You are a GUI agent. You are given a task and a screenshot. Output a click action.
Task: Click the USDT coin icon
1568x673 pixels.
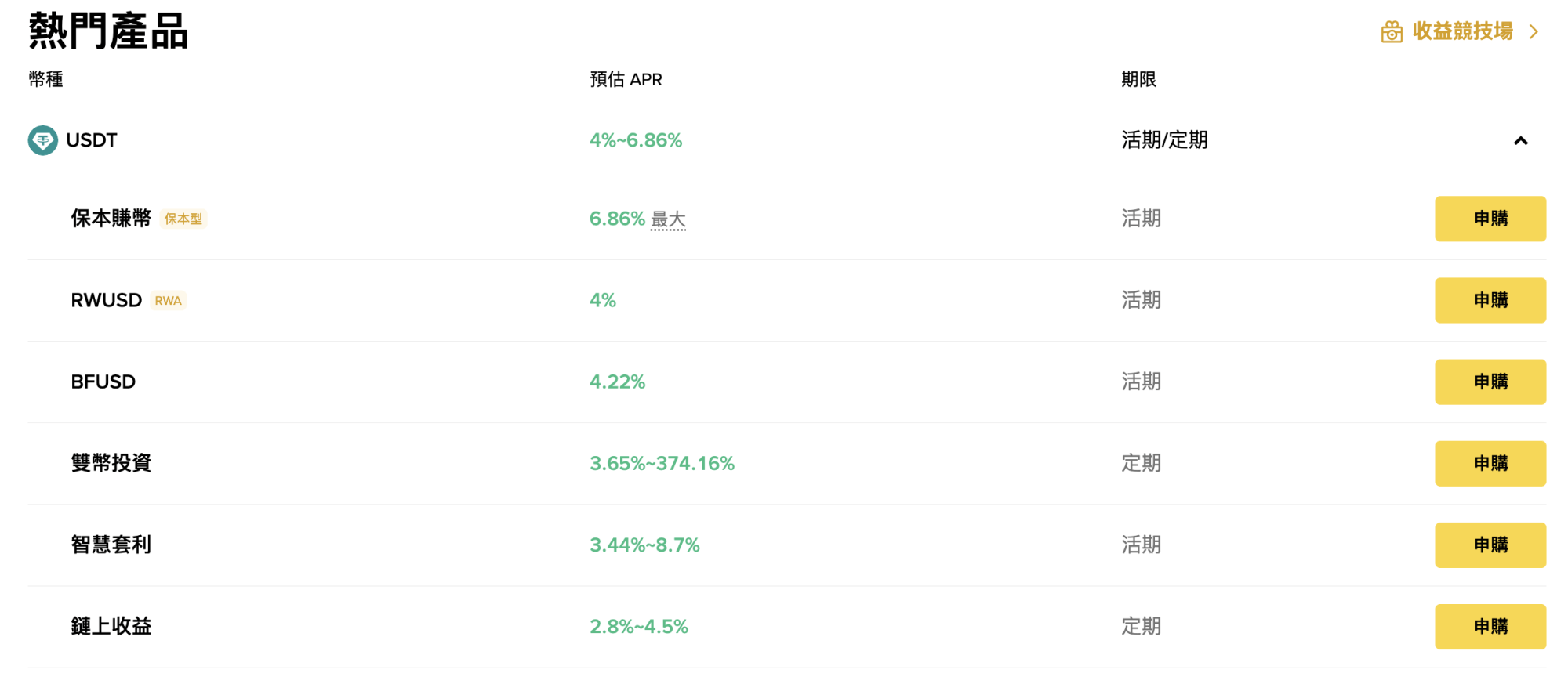tap(42, 140)
